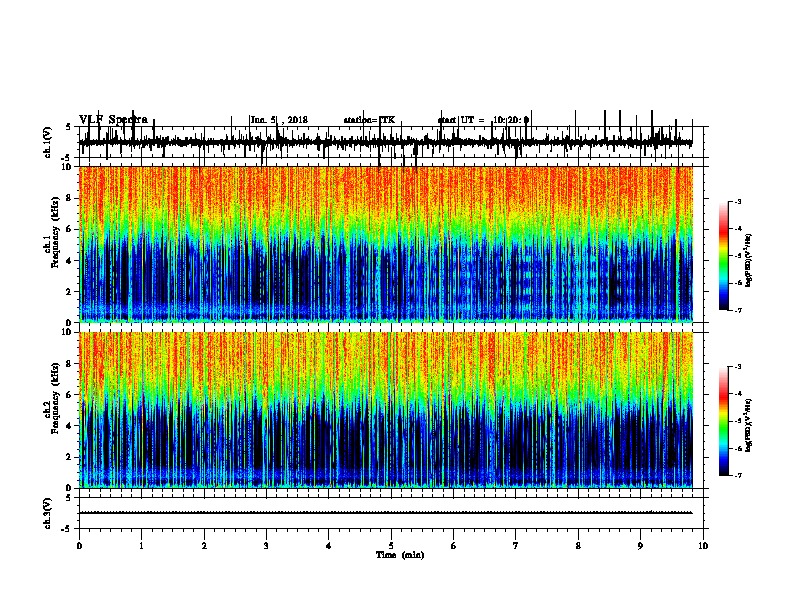
Task: Click time tick label "2" on the bottom axis
Action: pos(204,546)
